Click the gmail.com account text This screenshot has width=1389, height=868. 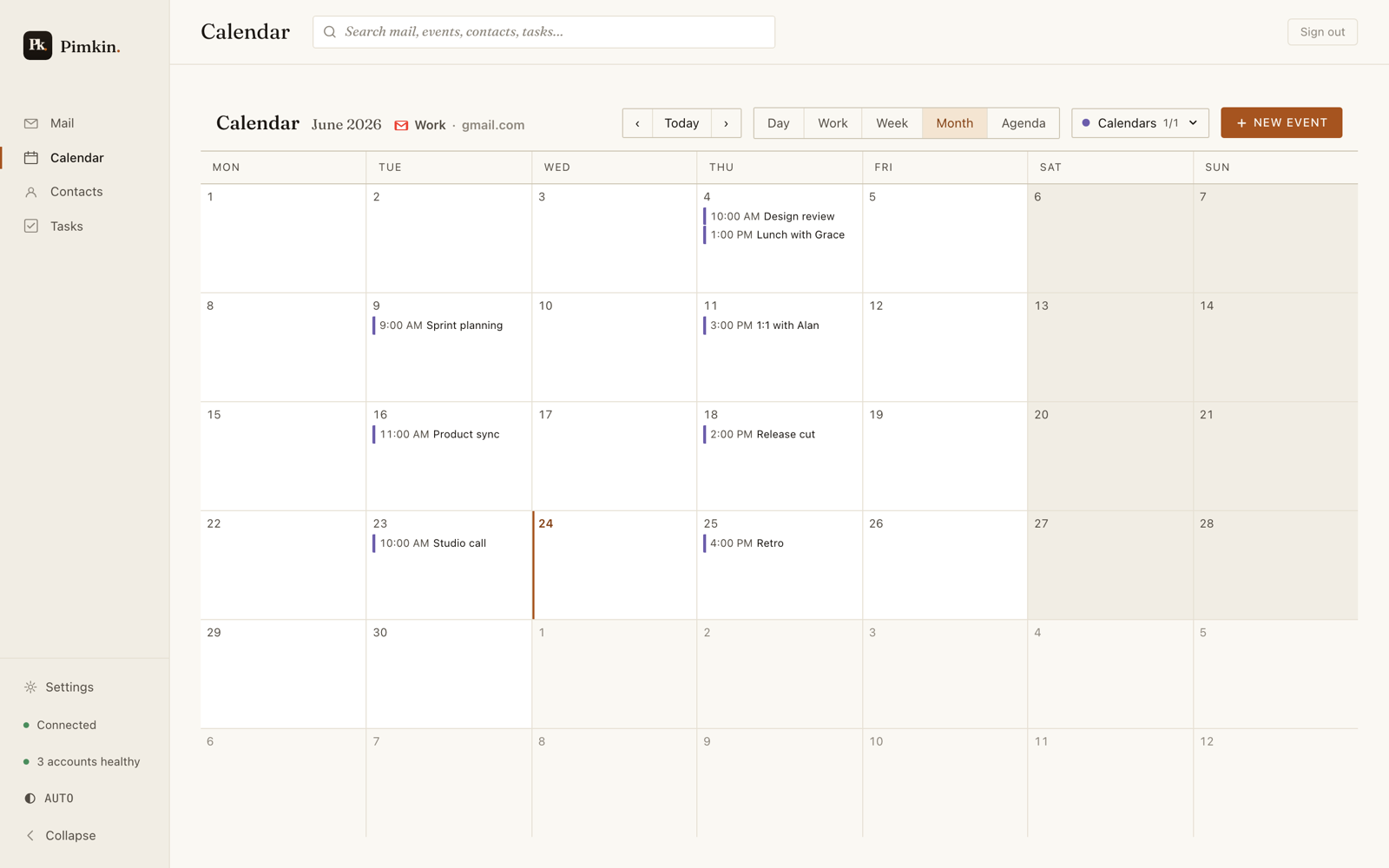tap(493, 125)
